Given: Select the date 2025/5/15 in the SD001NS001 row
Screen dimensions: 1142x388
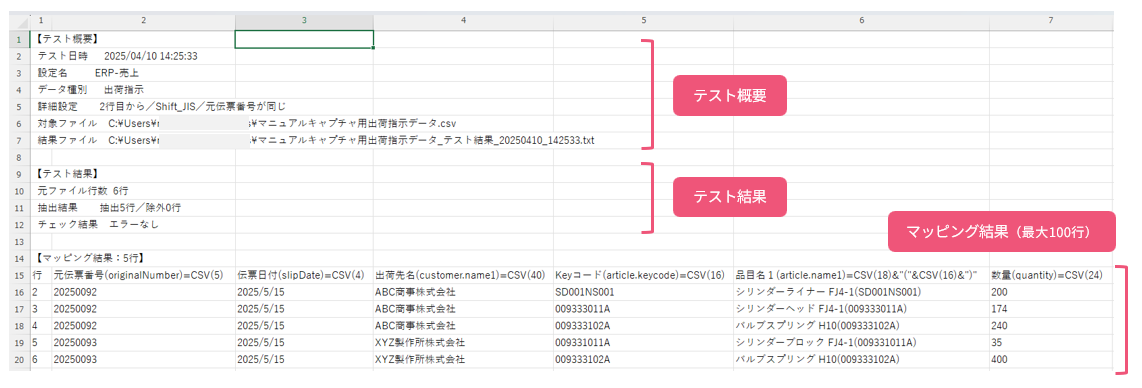Looking at the screenshot, I should coord(304,292).
